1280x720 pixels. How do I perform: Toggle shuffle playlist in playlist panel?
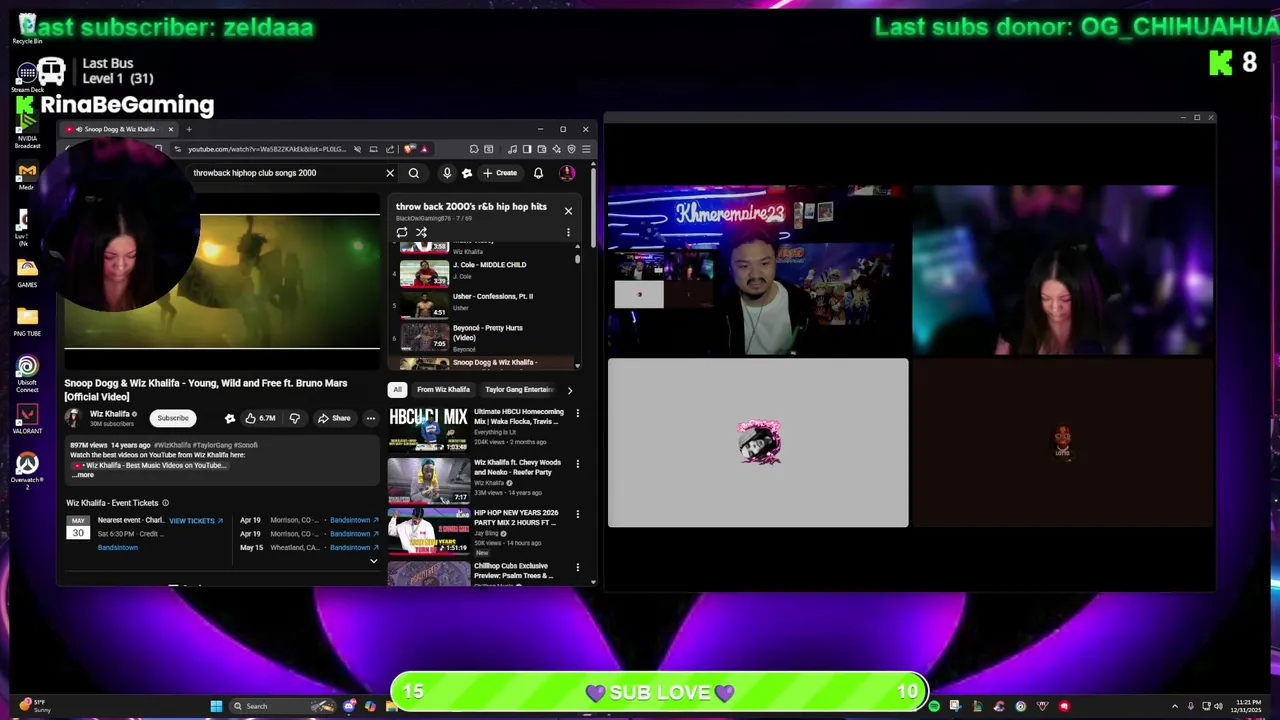point(421,232)
